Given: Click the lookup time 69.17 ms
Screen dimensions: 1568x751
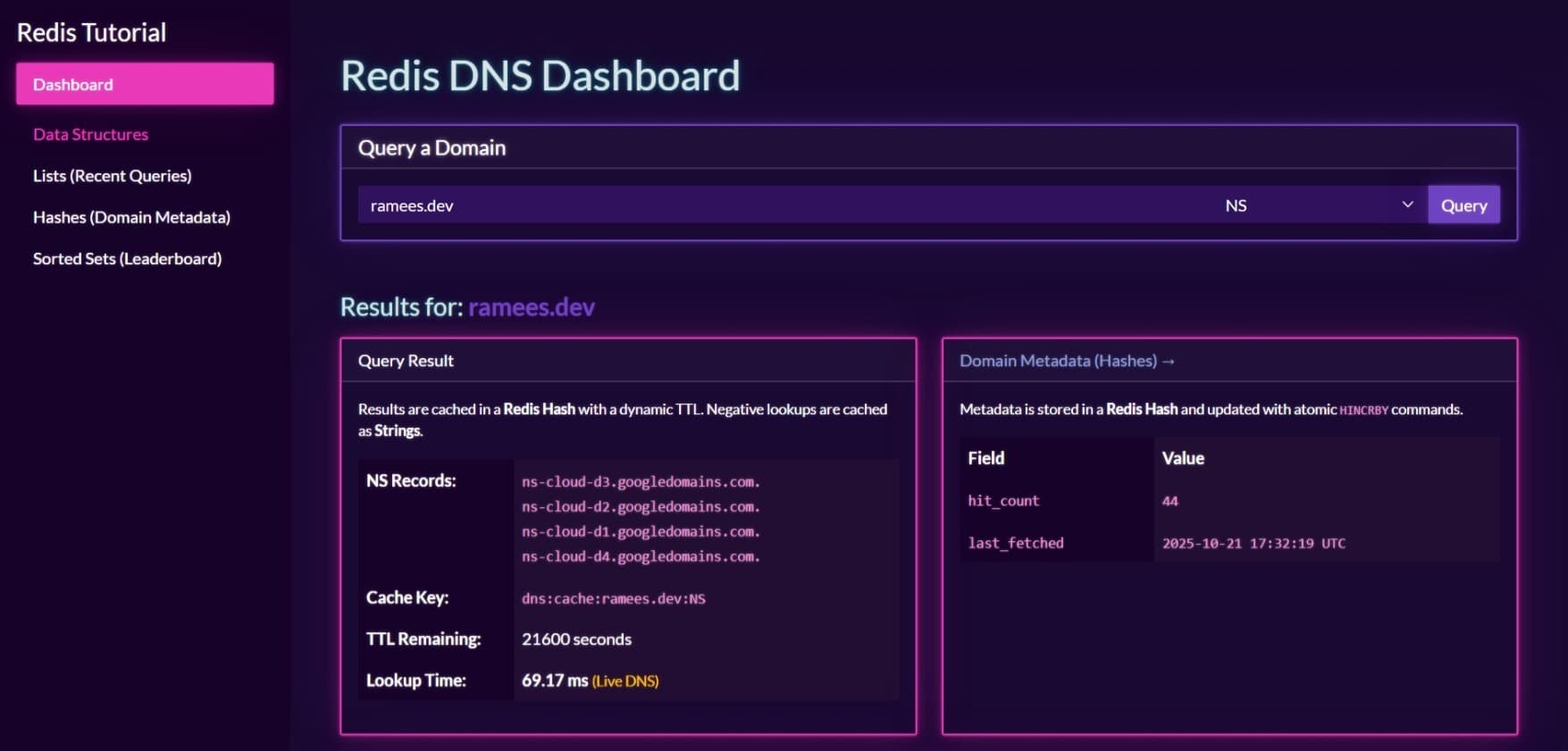Looking at the screenshot, I should [x=555, y=680].
